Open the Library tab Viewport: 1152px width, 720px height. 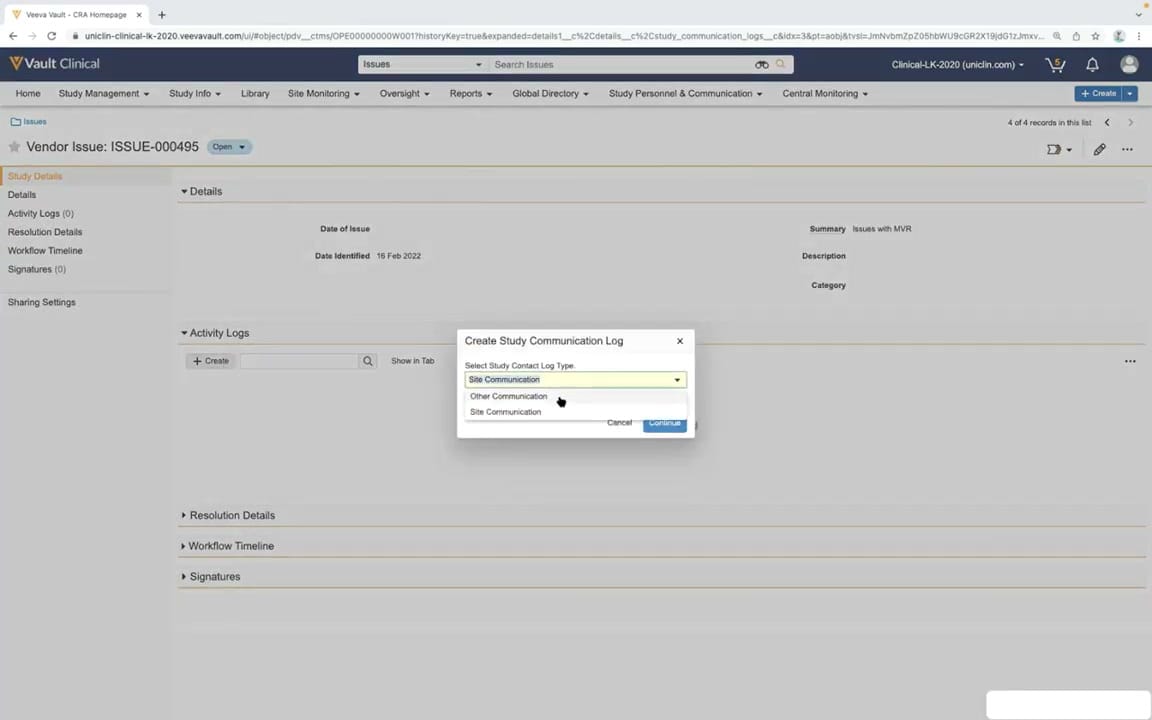pos(255,93)
